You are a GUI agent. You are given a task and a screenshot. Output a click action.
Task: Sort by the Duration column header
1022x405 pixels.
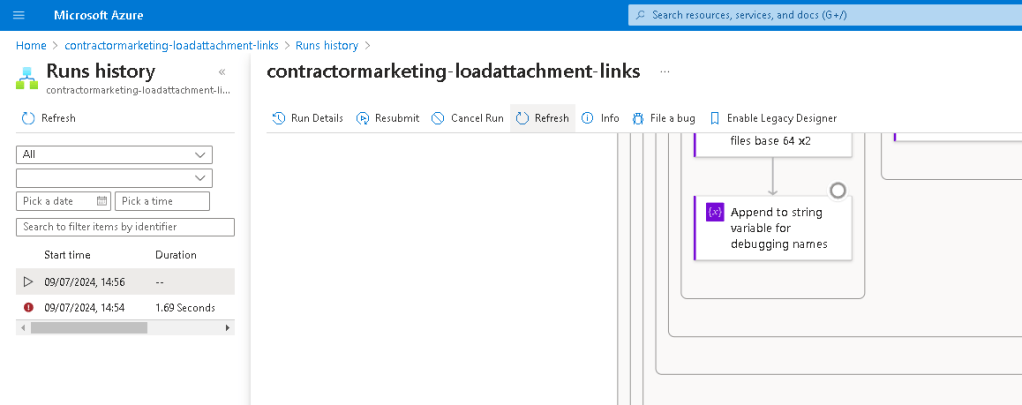(x=175, y=255)
